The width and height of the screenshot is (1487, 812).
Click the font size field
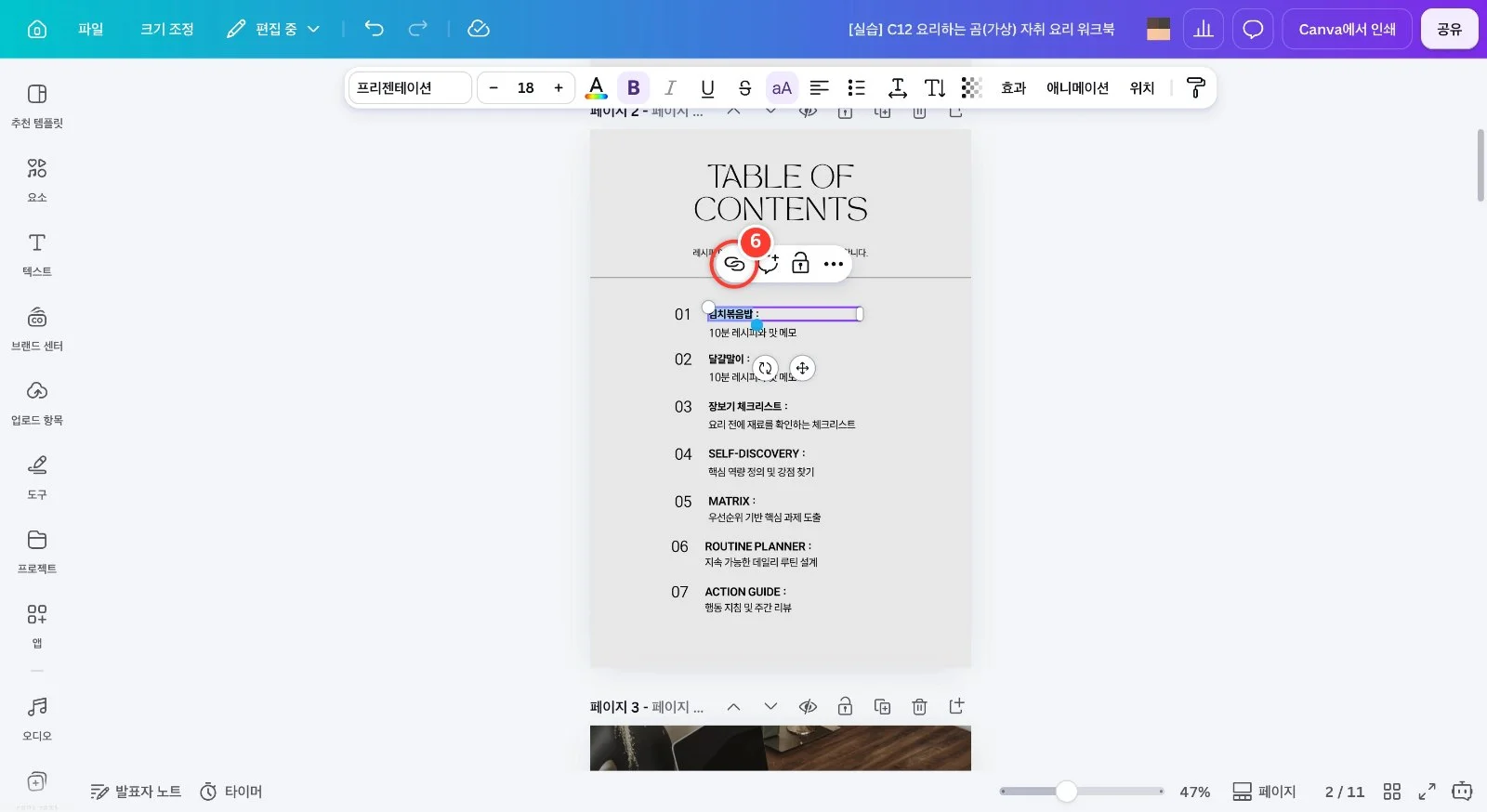(526, 88)
